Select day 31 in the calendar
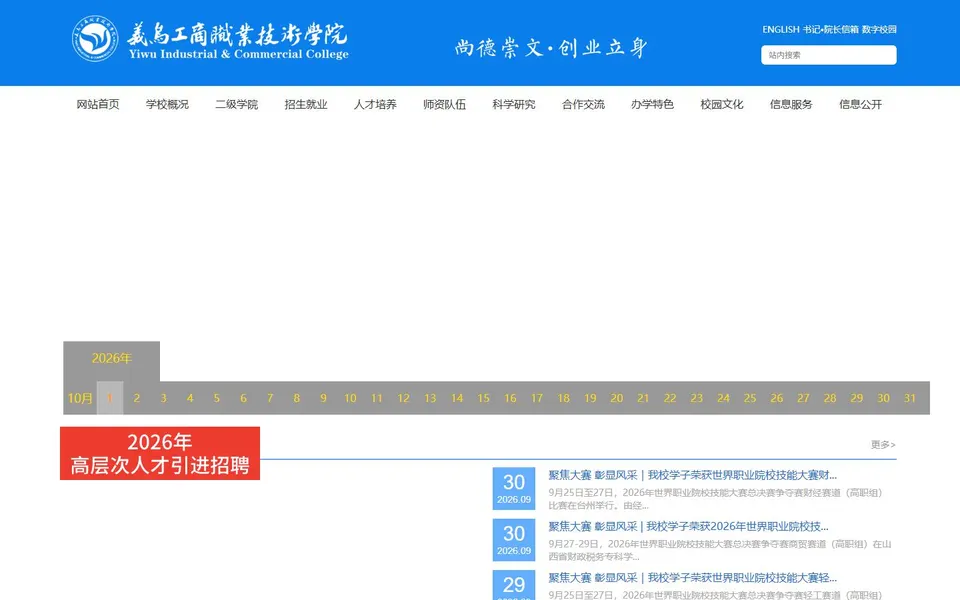 (x=910, y=398)
